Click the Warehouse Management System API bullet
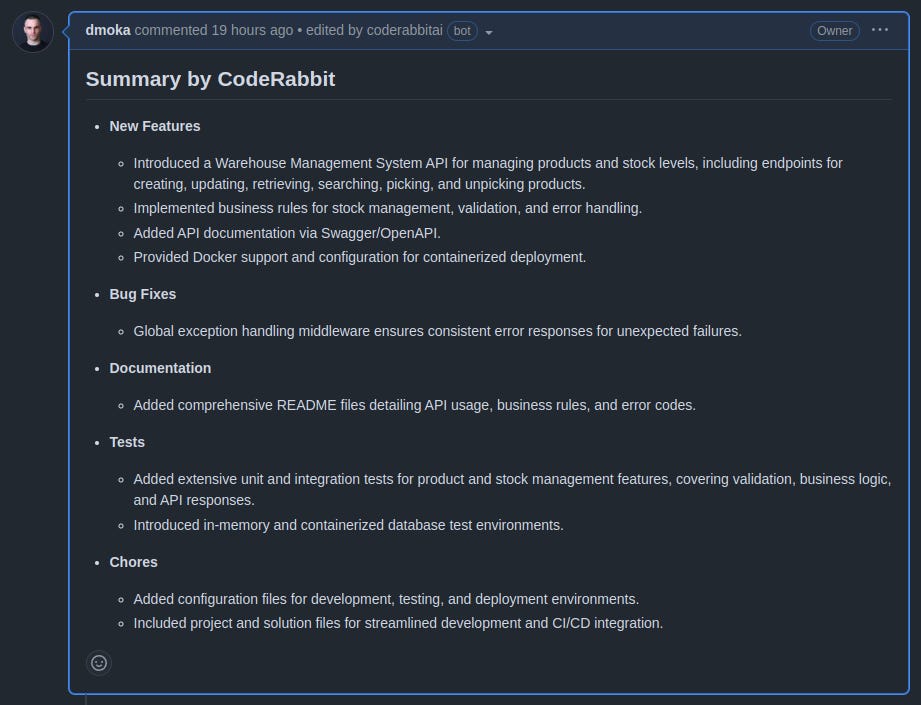The height and width of the screenshot is (705, 921). click(488, 173)
